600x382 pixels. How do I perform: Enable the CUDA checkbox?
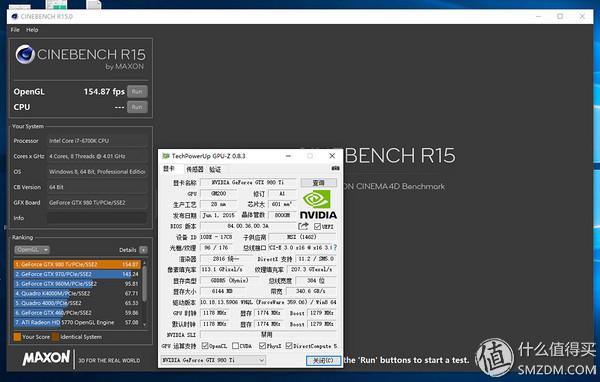(235, 346)
